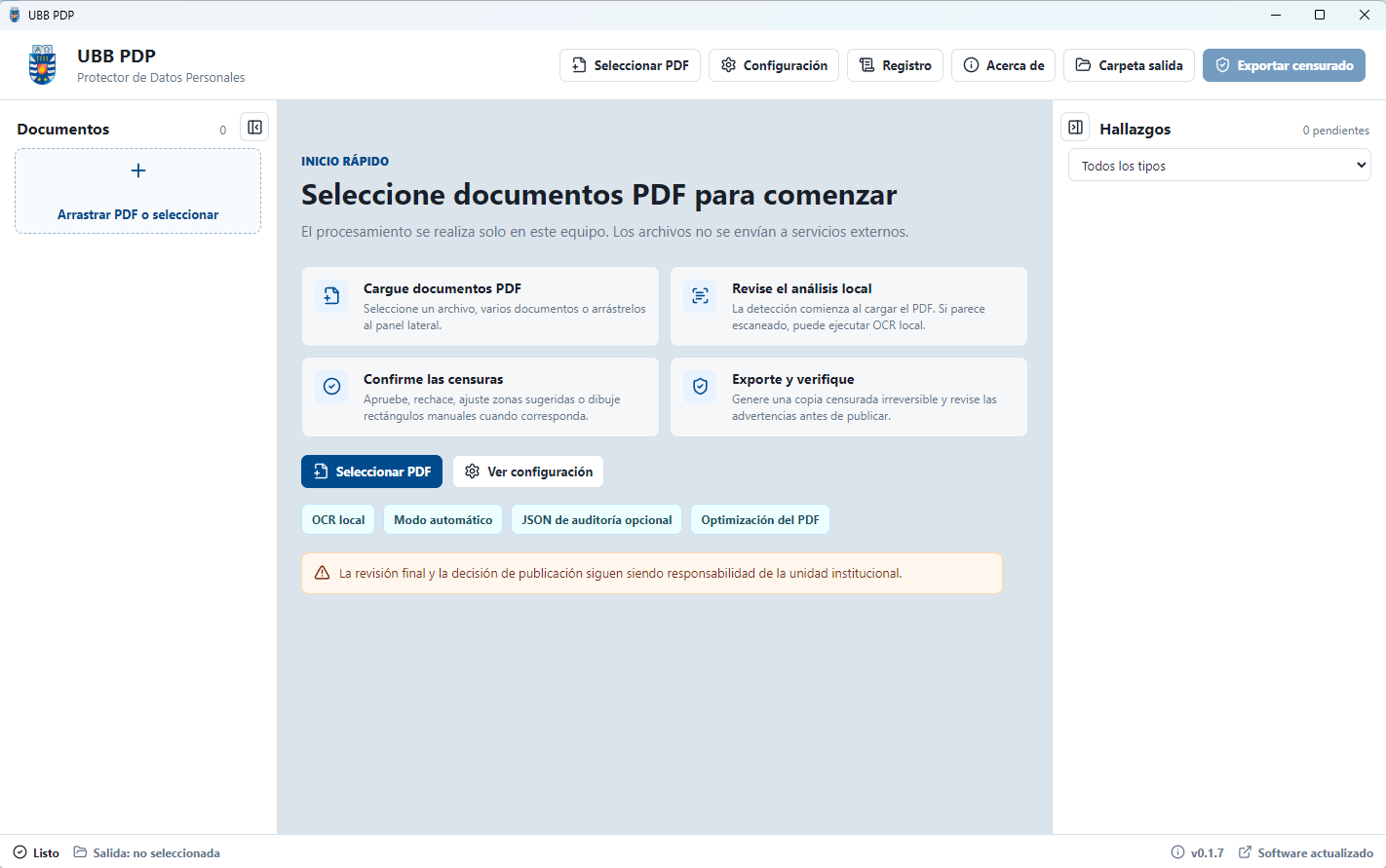Click the external link icon for Software actualizado
The height and width of the screenshot is (868, 1386).
coord(1245,852)
